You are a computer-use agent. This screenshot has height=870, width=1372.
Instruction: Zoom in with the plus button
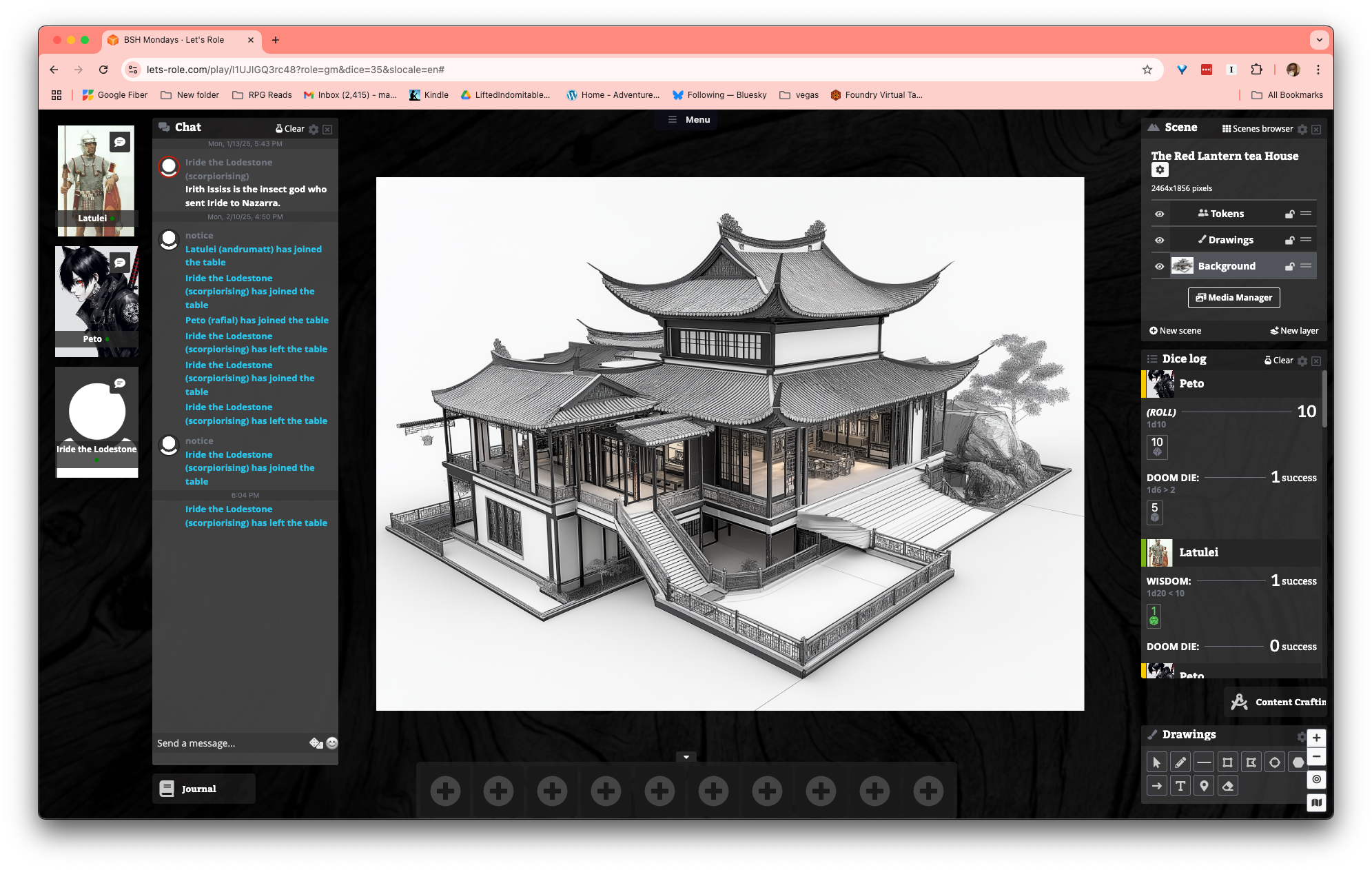(x=1316, y=738)
